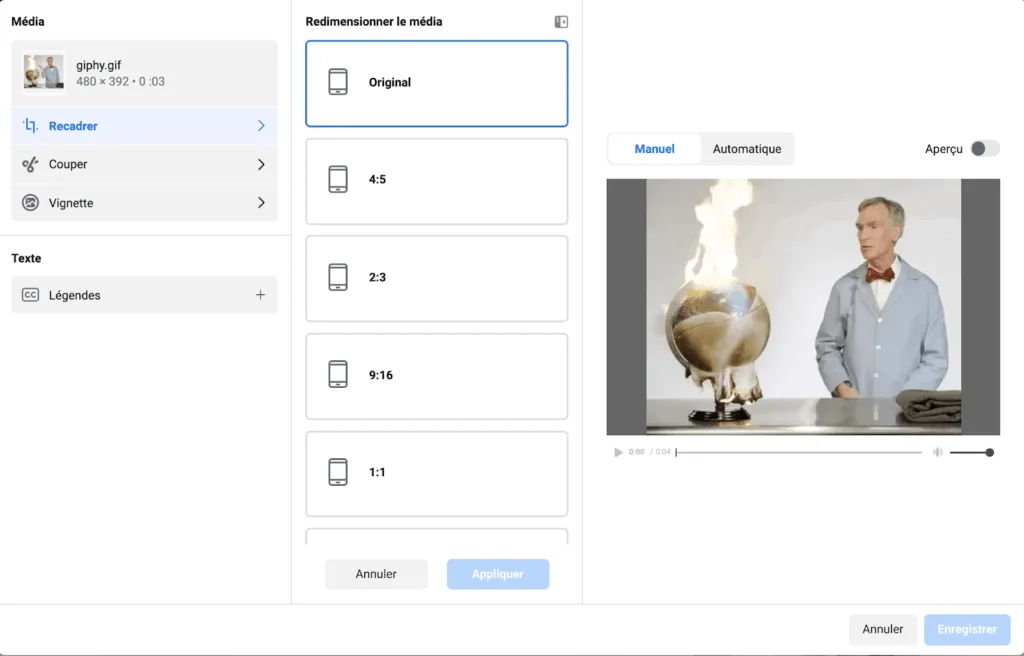Click the Appliquer button
Screen dimensions: 1024x656
tap(498, 574)
